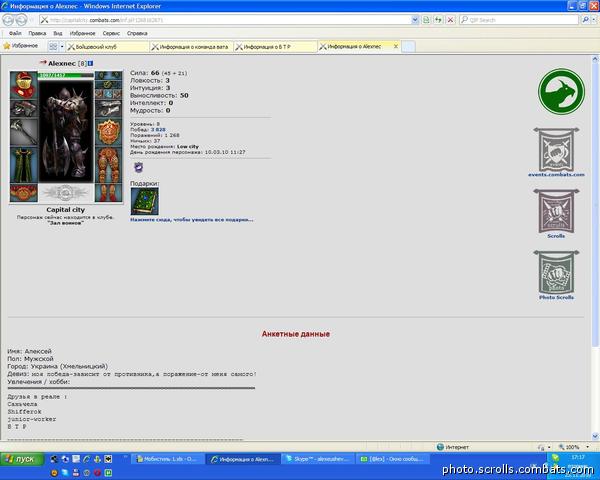Click the orange shield equipment slot
This screenshot has width=600, height=480.
click(109, 132)
